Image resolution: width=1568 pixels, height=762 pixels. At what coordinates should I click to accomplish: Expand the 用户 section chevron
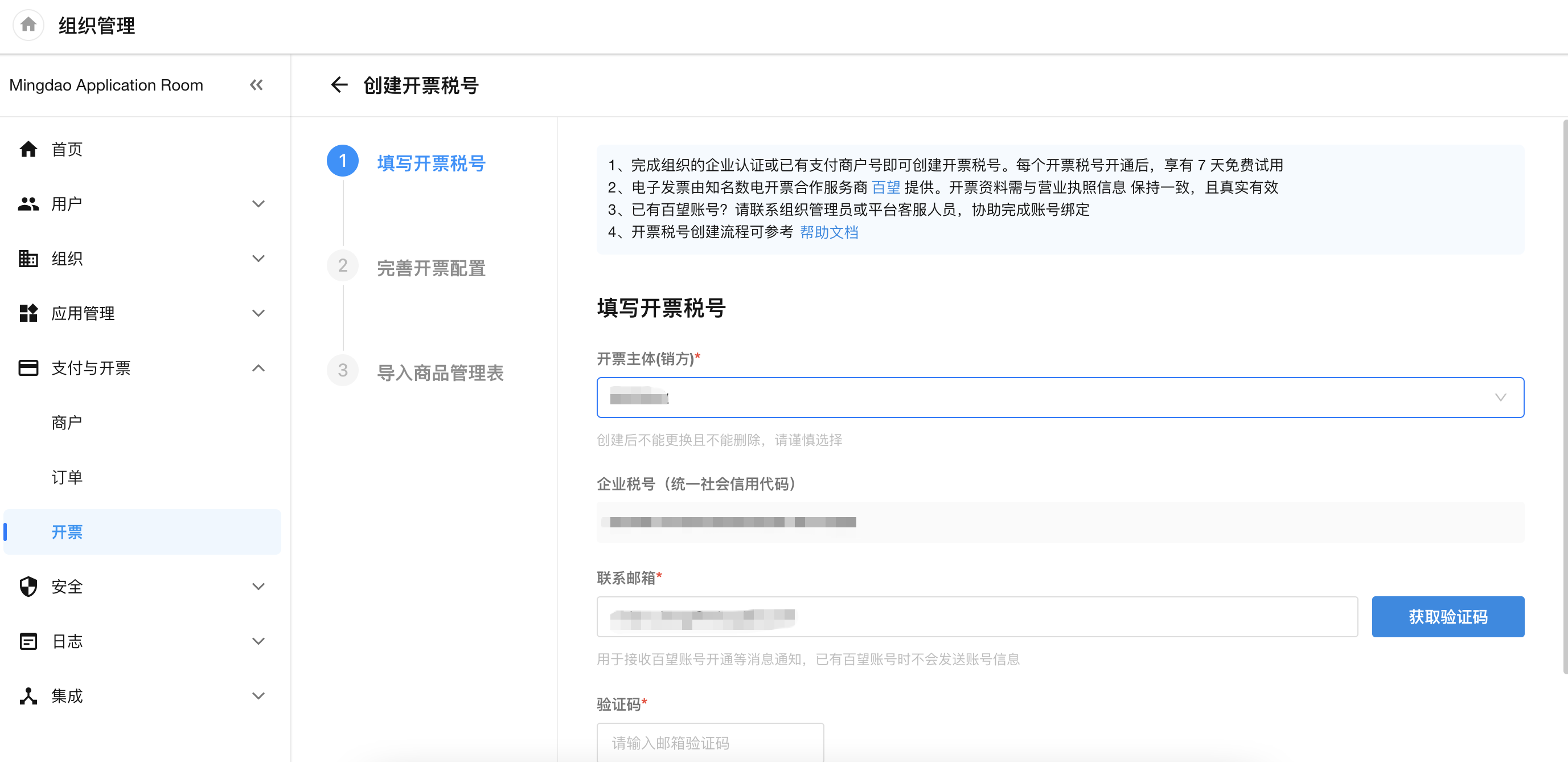[x=258, y=204]
